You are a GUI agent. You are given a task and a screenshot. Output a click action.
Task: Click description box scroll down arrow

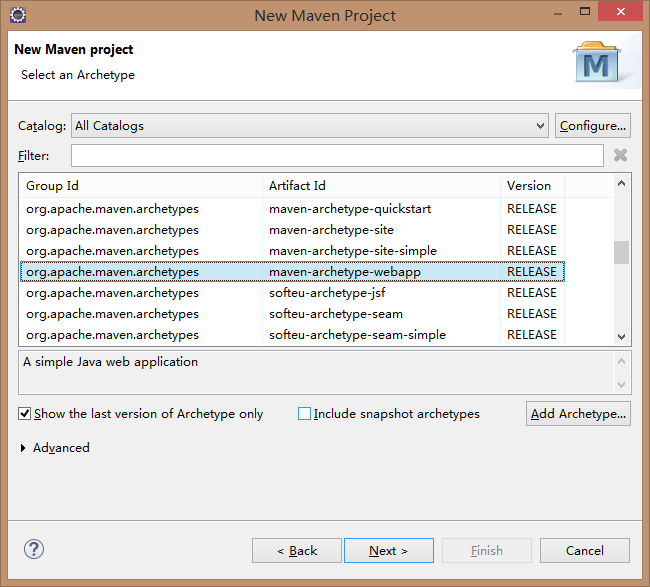[x=621, y=385]
